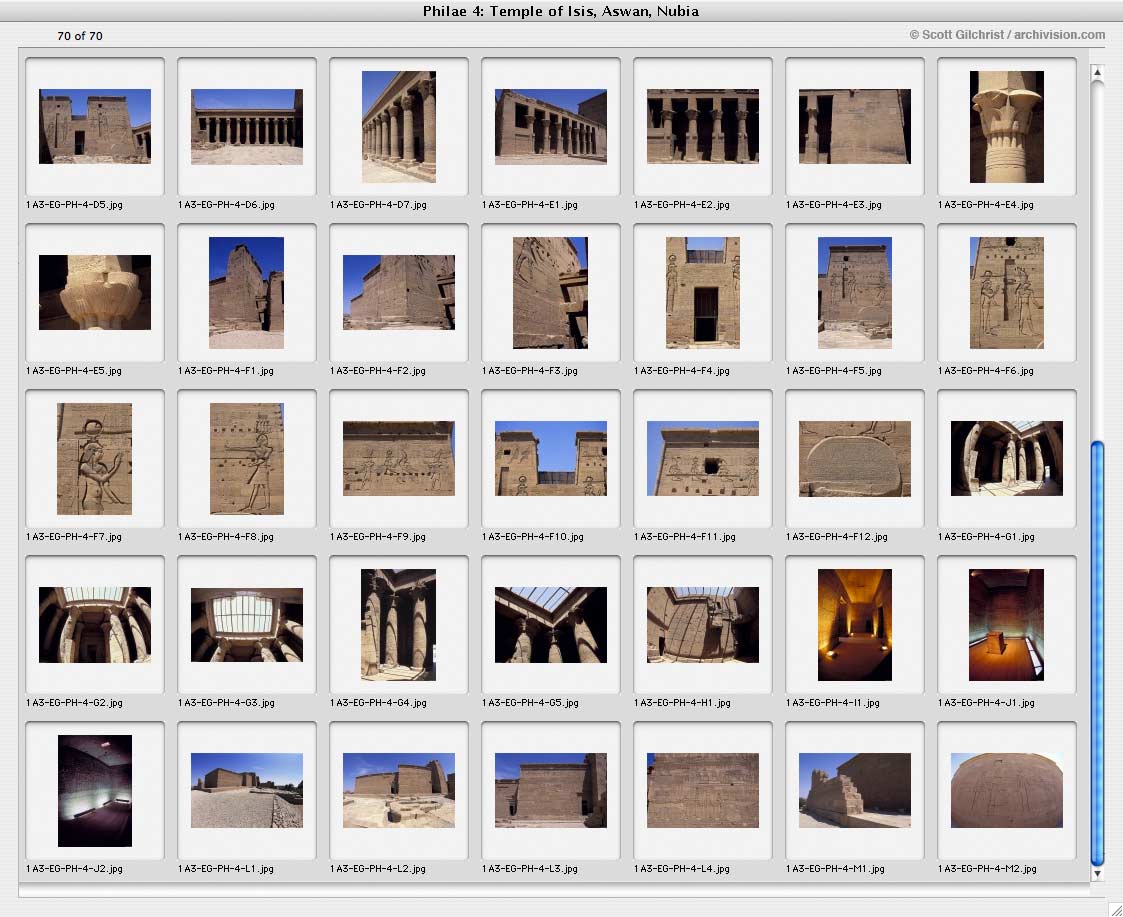
Task: Click thumbnail 1A3-EG-PH-4-M1.jpg
Action: 854,790
